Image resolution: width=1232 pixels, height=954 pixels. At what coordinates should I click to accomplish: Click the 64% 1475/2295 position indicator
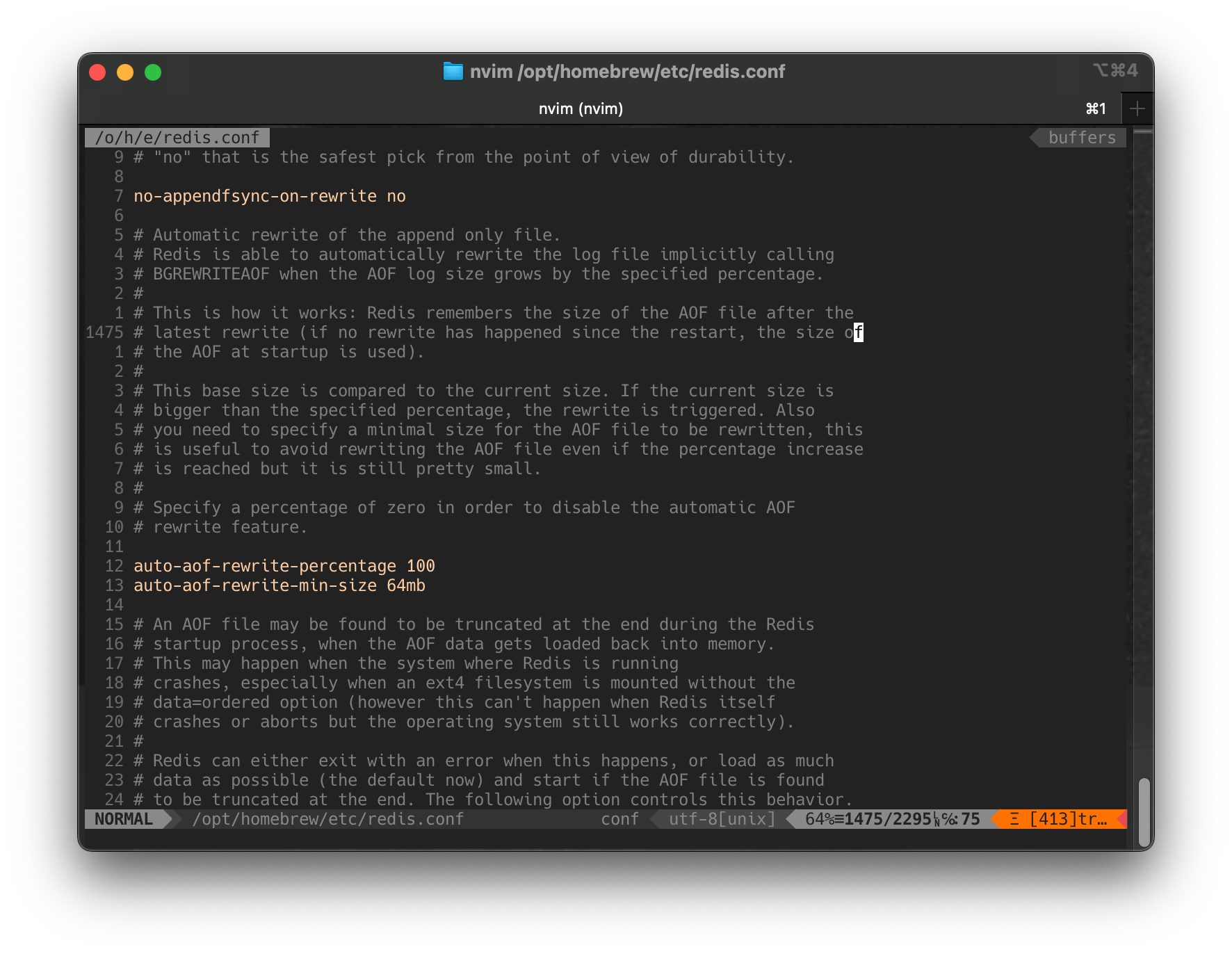(x=892, y=819)
